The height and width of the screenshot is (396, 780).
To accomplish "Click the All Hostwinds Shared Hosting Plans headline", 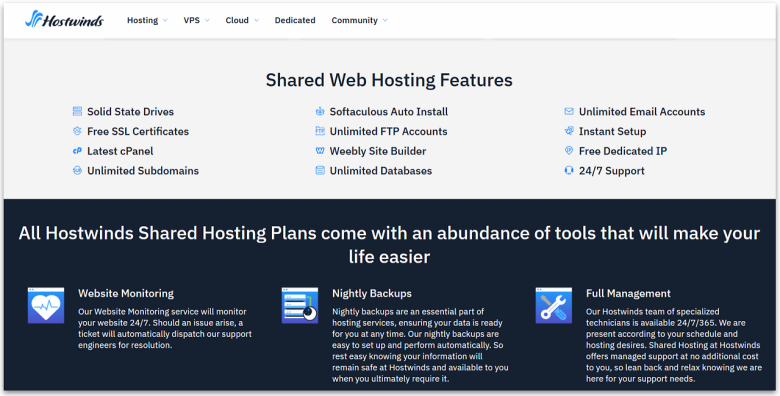I will tap(389, 245).
